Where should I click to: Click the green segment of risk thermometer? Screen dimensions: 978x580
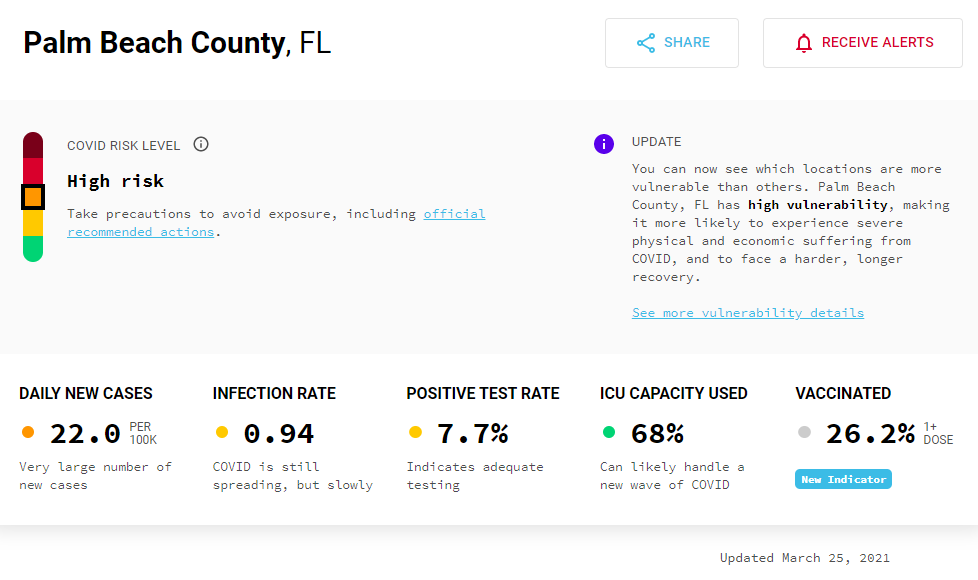33,247
